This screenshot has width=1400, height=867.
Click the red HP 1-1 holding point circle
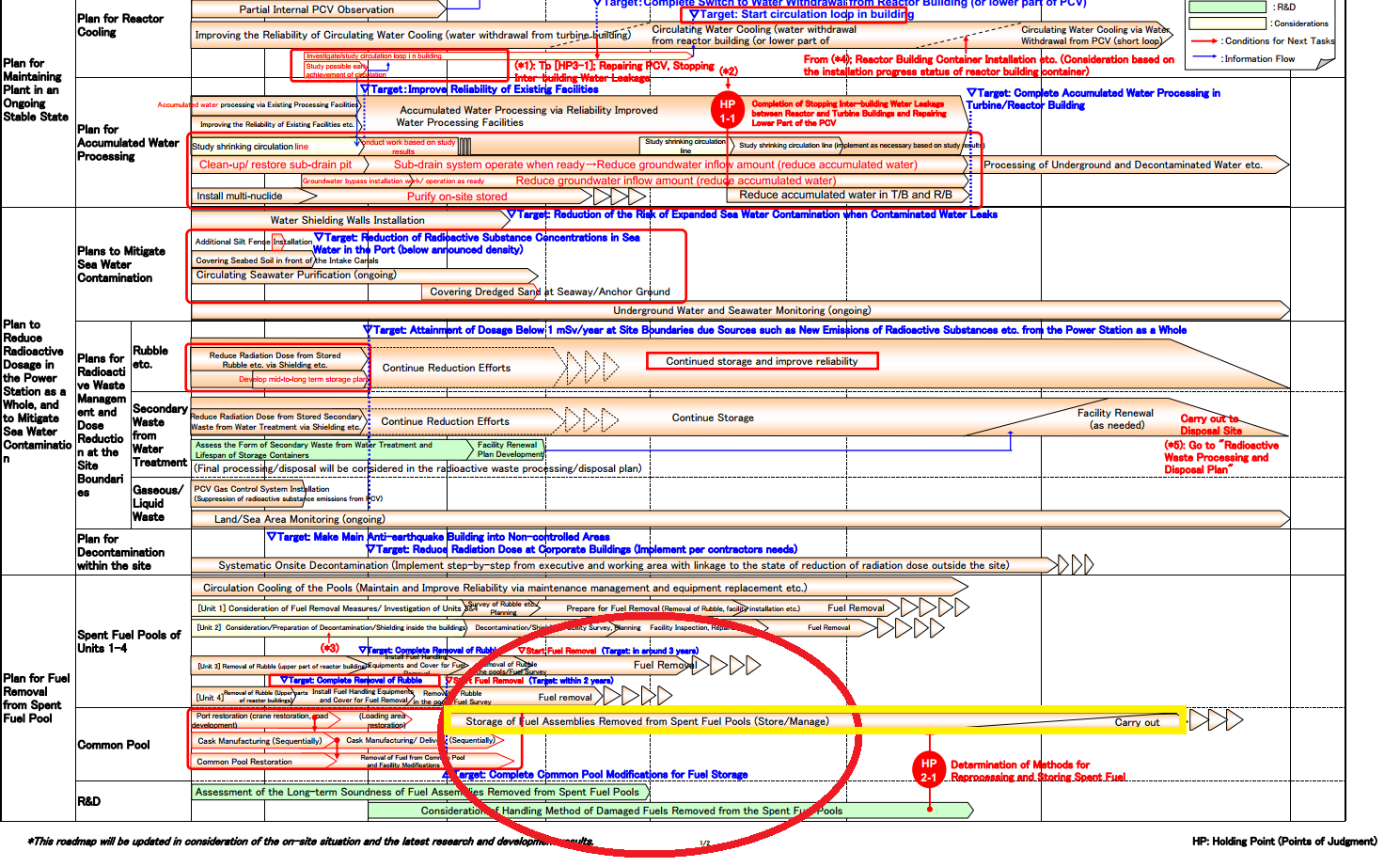pyautogui.click(x=727, y=111)
